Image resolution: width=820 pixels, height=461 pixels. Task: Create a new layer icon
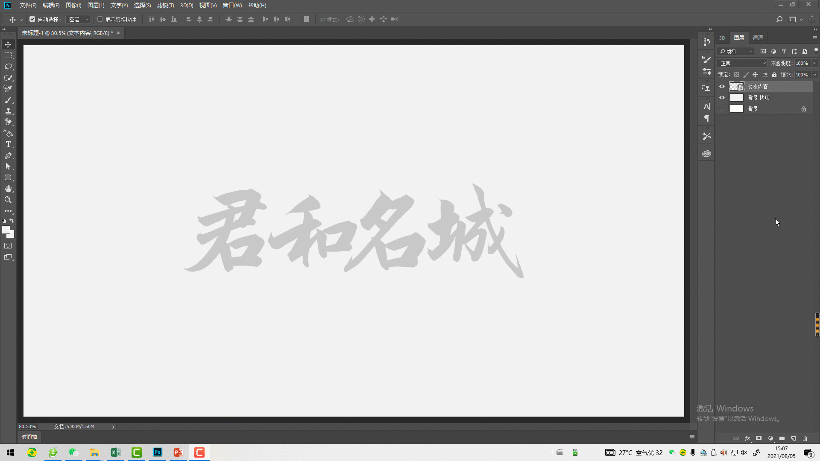(x=793, y=438)
